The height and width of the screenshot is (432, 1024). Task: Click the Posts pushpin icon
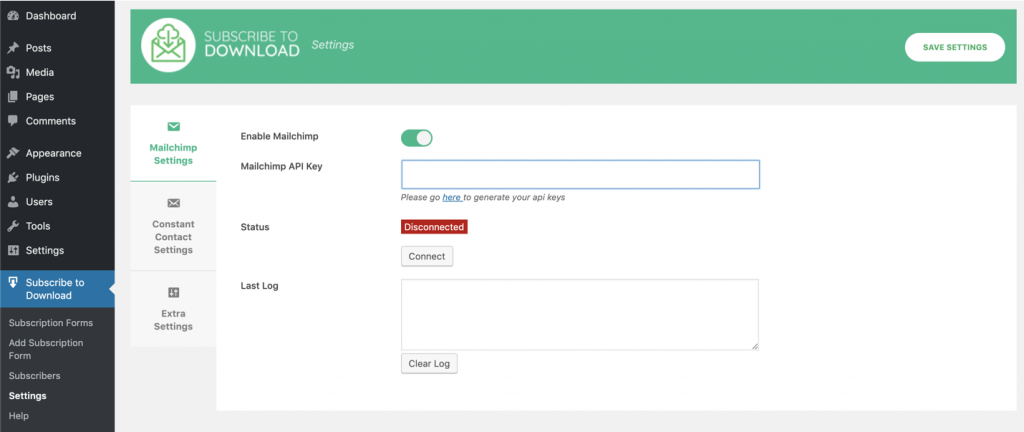pos(13,48)
